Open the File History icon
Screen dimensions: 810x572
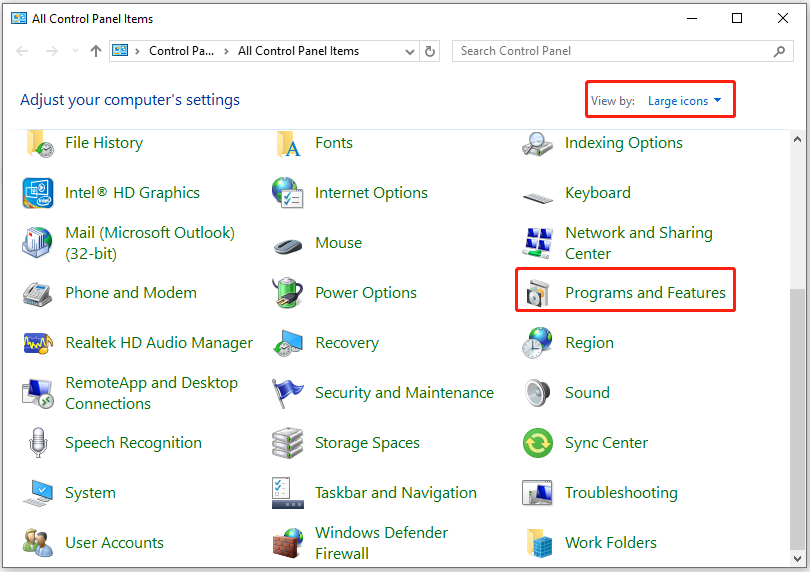(39, 143)
